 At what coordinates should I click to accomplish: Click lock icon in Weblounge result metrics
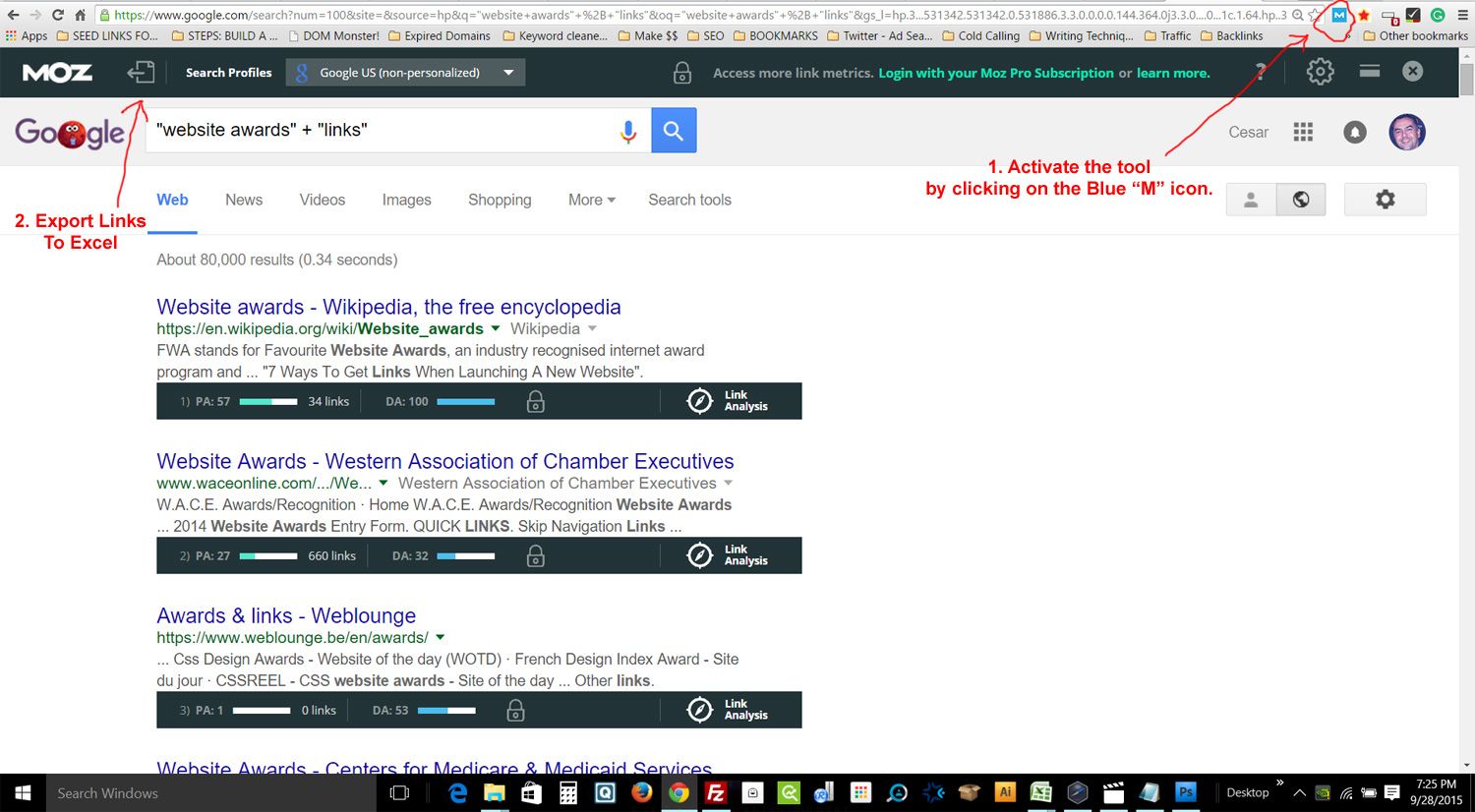click(x=515, y=711)
